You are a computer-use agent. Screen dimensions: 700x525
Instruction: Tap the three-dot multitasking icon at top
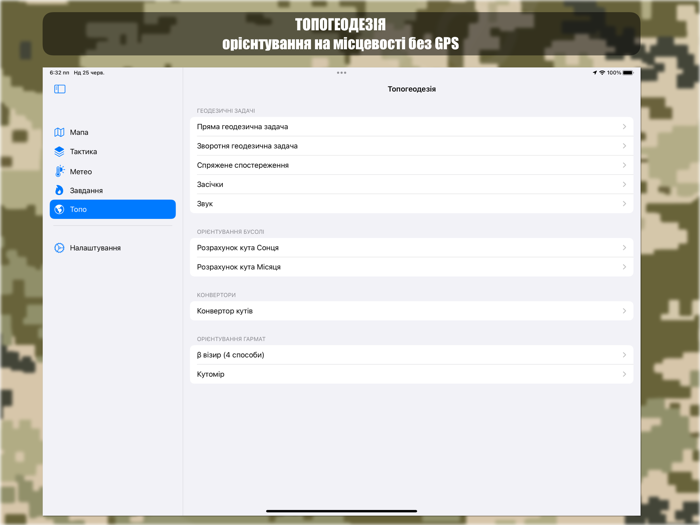tap(342, 73)
